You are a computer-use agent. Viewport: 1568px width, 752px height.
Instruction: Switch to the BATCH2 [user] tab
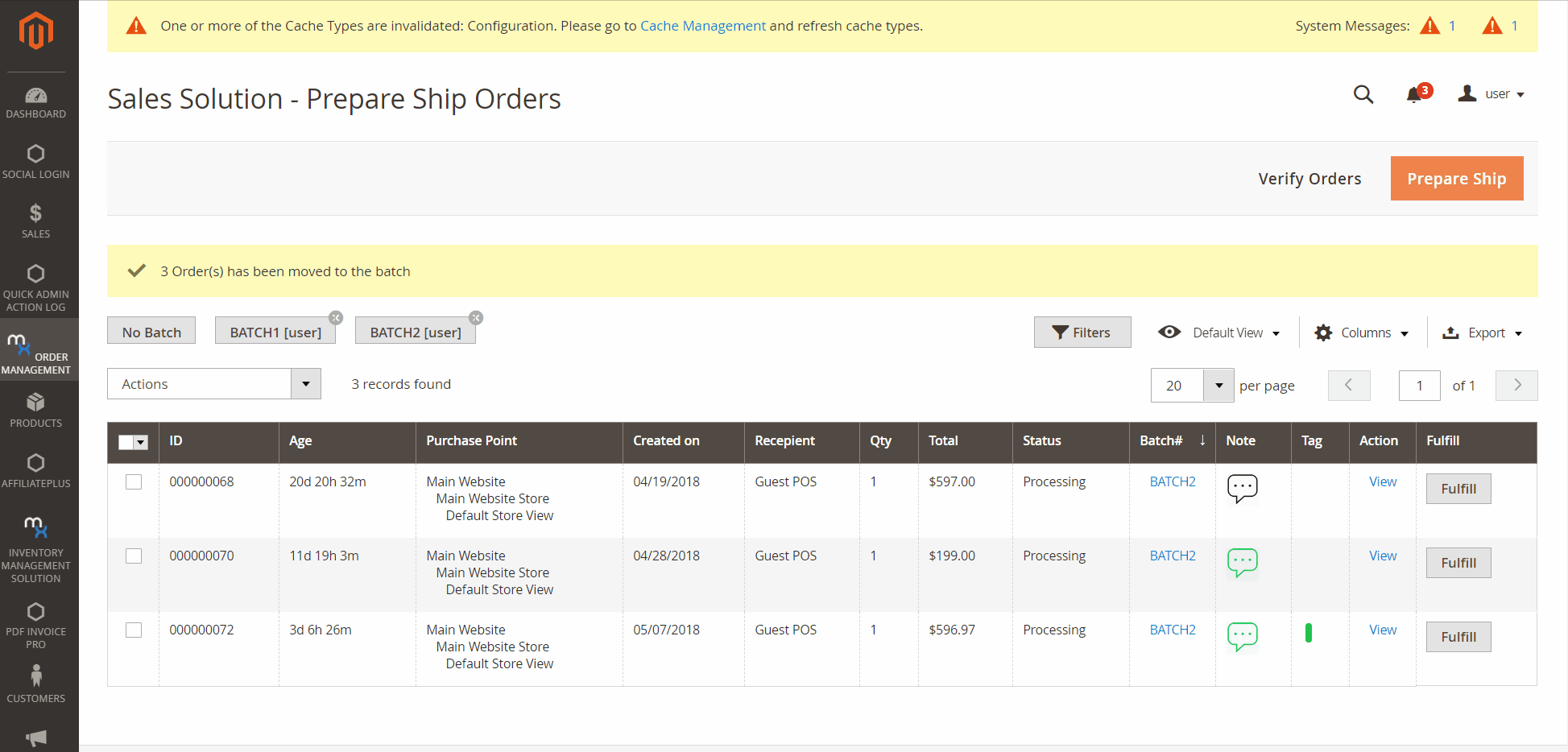tap(416, 332)
